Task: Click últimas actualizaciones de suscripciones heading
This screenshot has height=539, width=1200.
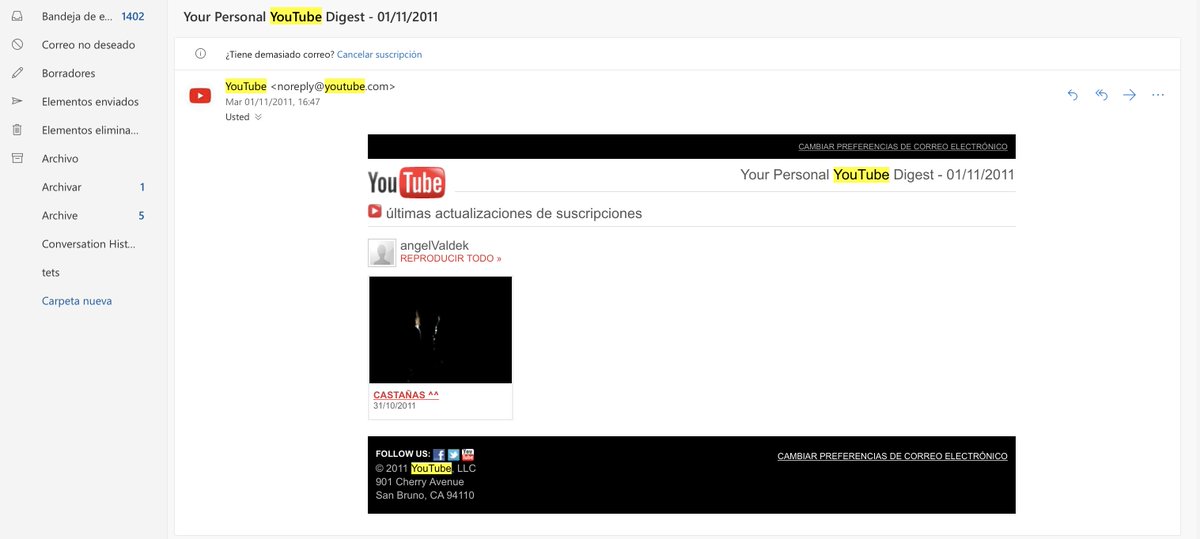Action: click(x=514, y=213)
